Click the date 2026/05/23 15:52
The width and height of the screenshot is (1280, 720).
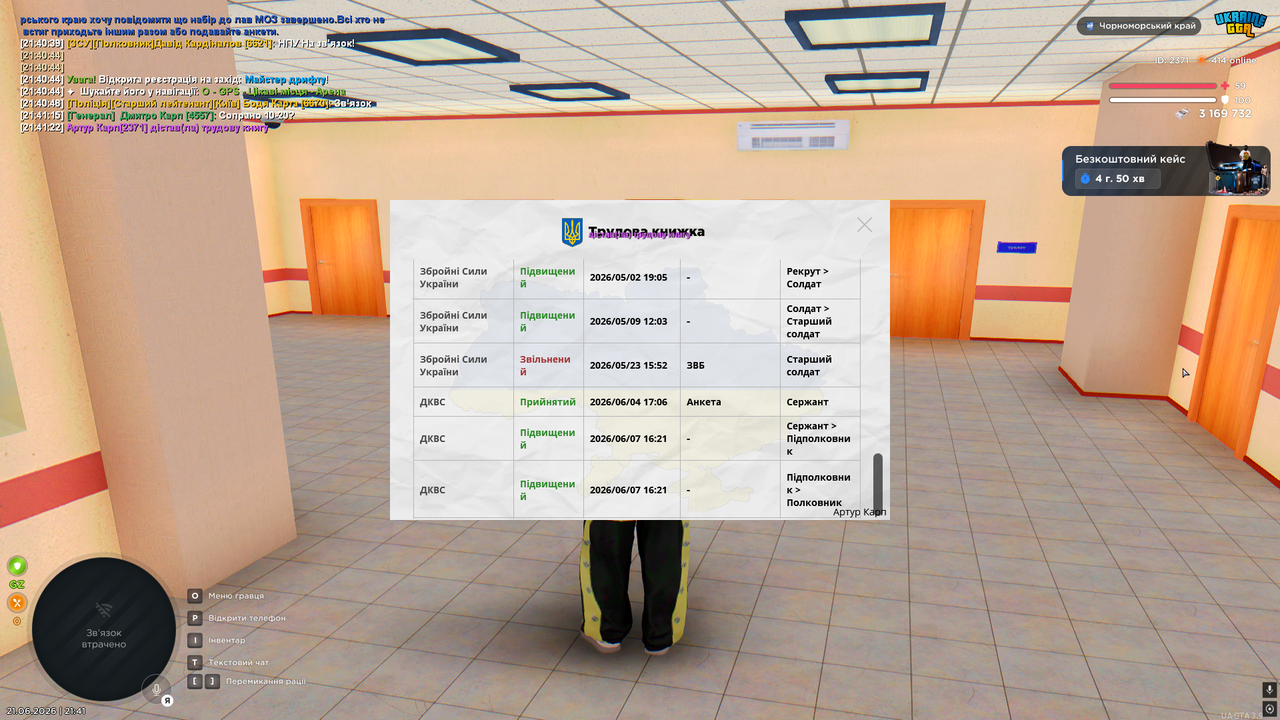[x=628, y=366]
